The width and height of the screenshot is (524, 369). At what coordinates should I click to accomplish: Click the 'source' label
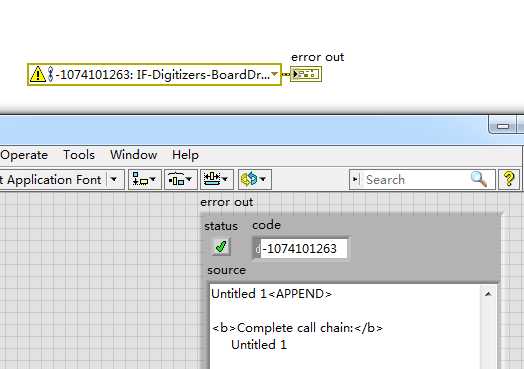click(227, 270)
